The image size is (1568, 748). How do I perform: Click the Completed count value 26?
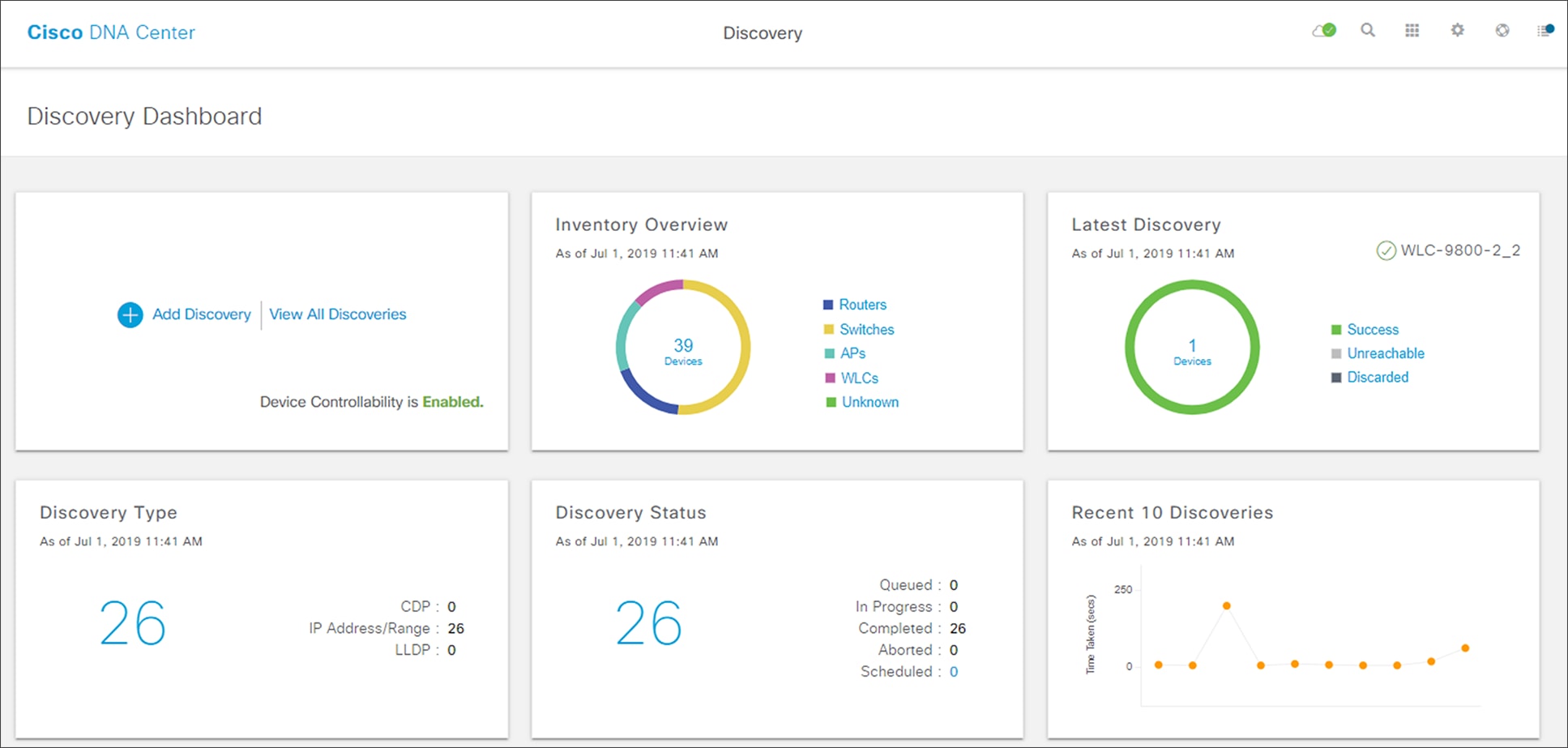pyautogui.click(x=958, y=628)
